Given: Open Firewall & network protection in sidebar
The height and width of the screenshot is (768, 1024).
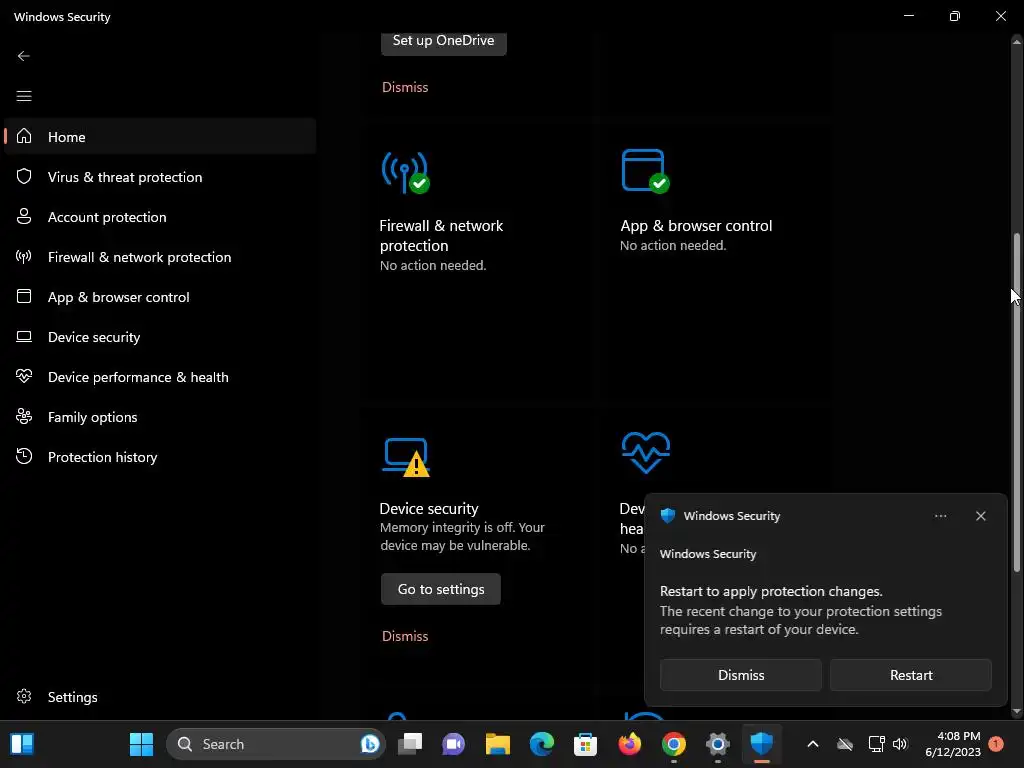Looking at the screenshot, I should [x=160, y=257].
